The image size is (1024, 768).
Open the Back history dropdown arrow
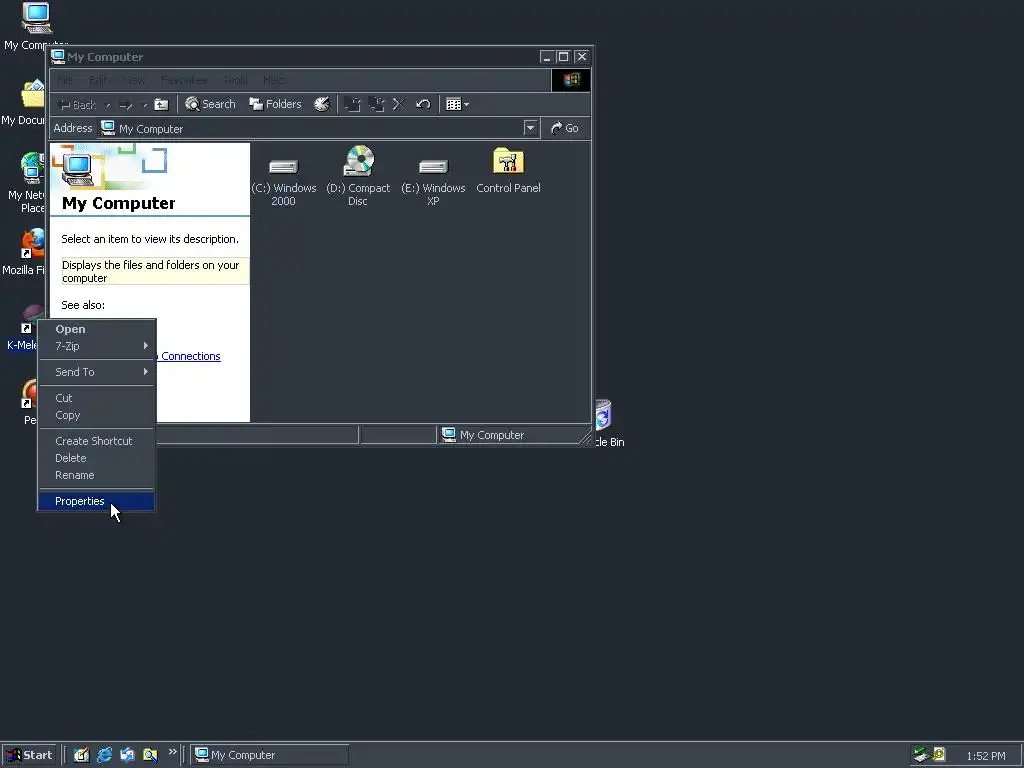coord(108,104)
